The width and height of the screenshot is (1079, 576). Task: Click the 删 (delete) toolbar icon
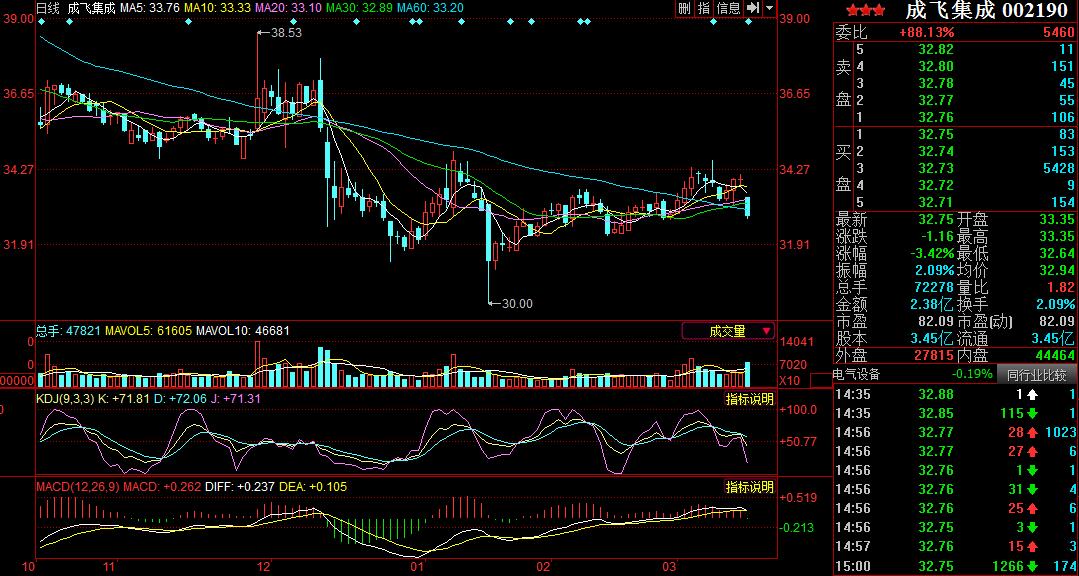684,8
